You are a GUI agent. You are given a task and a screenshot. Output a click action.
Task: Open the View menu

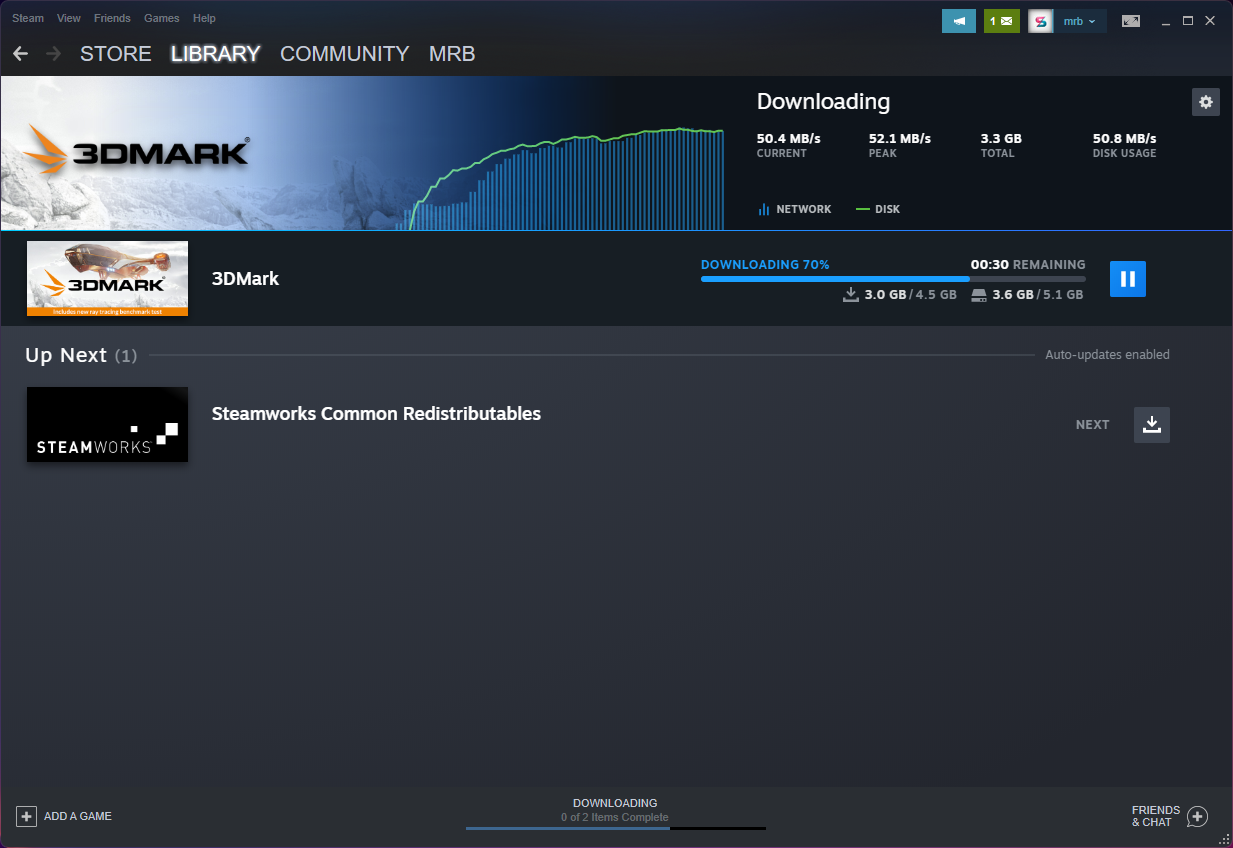click(x=69, y=18)
